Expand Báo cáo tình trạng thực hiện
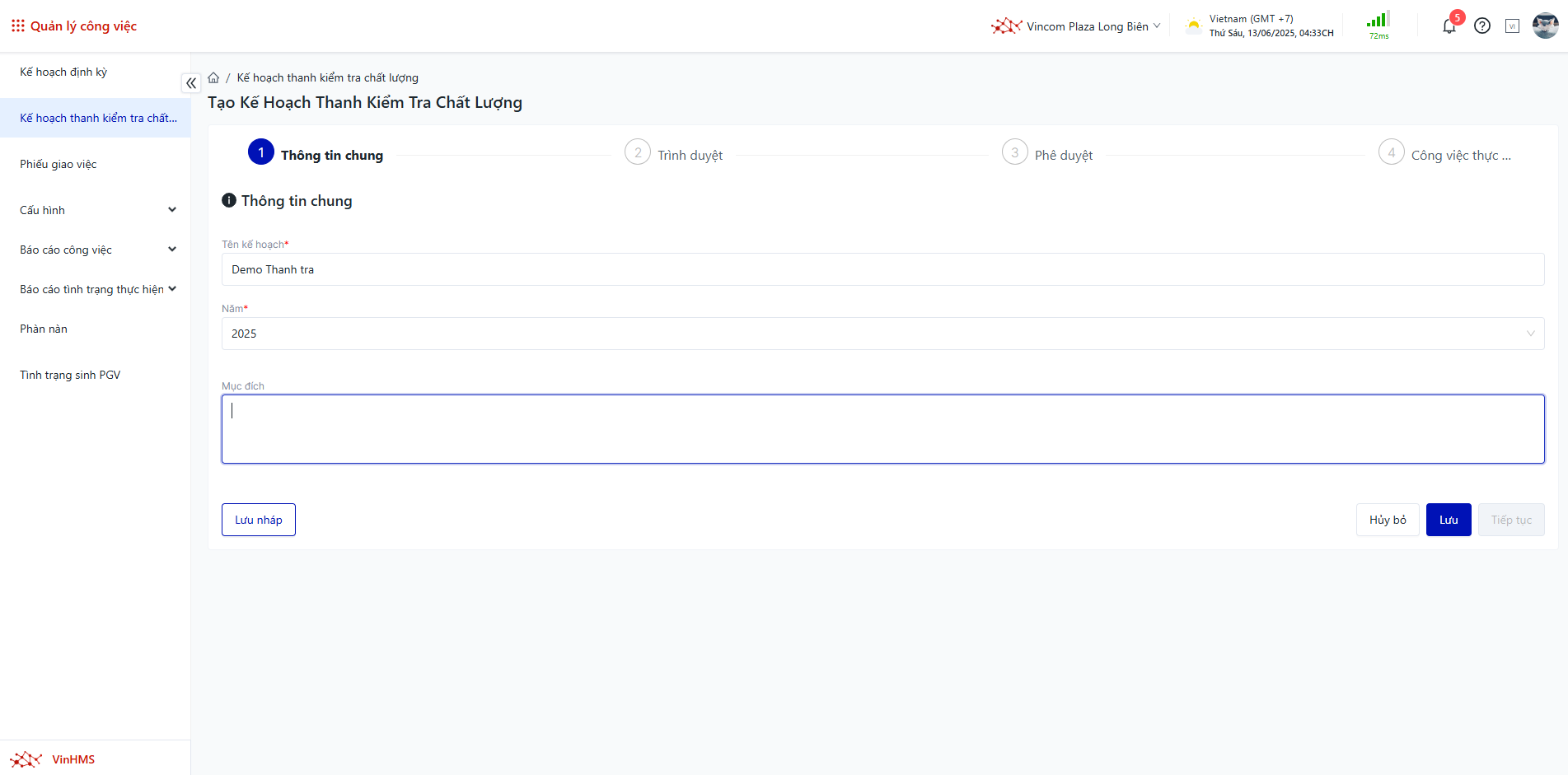The height and width of the screenshot is (775, 1568). point(97,289)
